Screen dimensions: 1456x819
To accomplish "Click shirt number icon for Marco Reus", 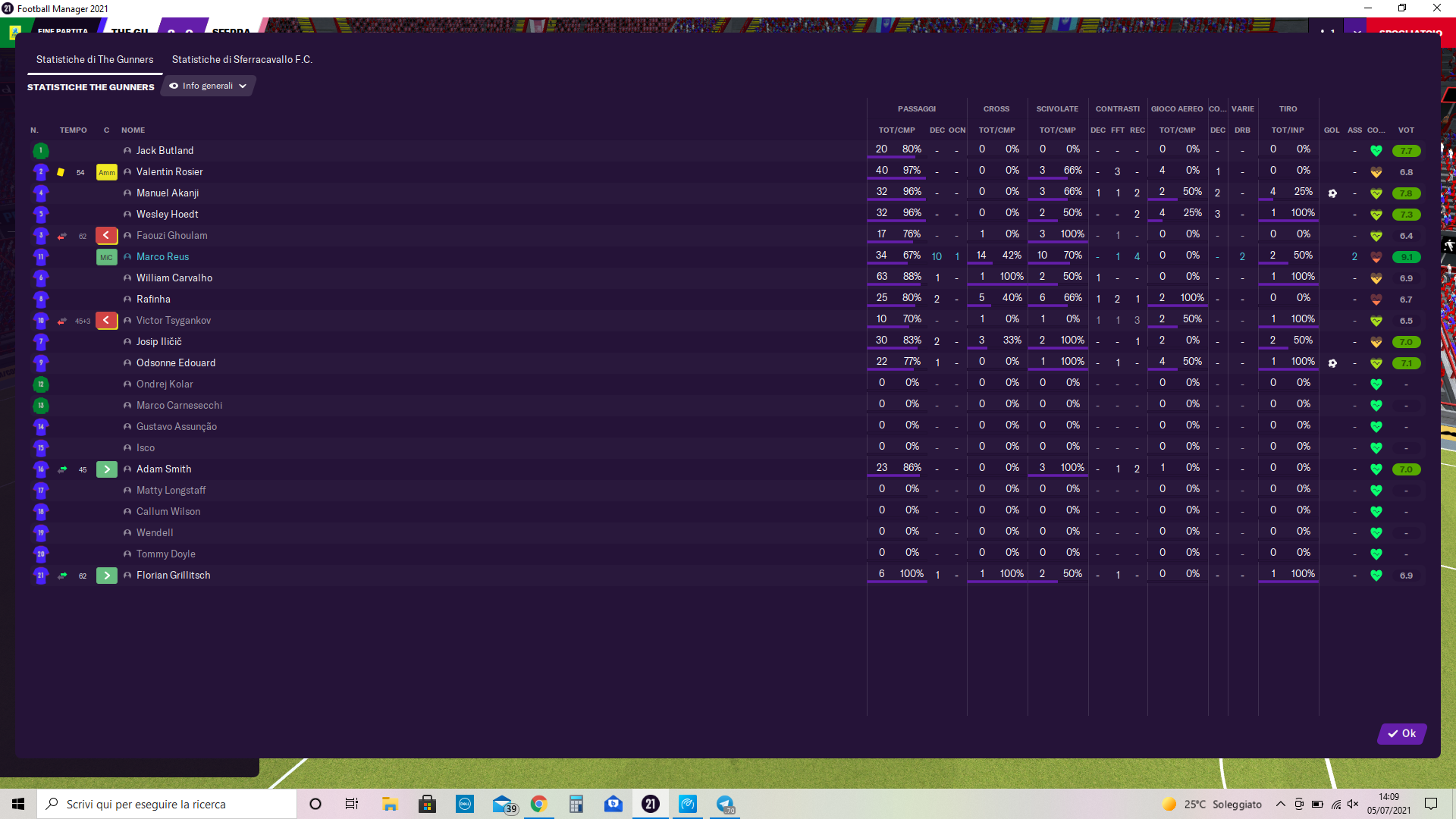I will tap(41, 257).
